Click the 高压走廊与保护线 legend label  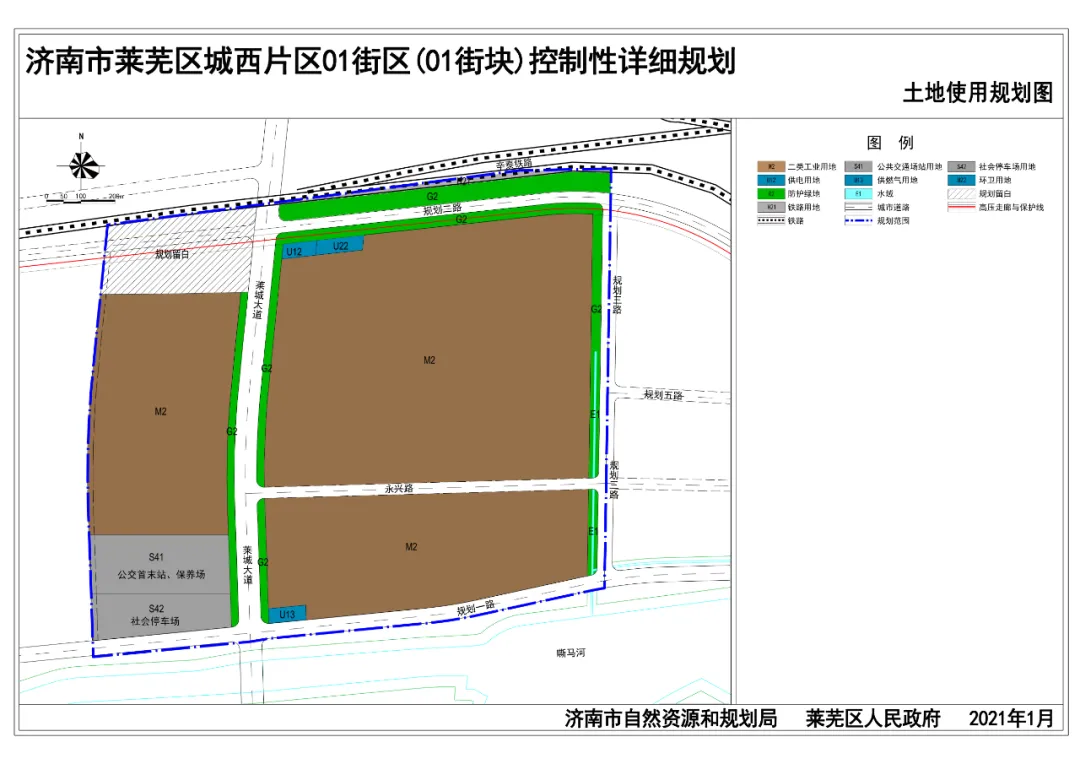[x=1011, y=207]
